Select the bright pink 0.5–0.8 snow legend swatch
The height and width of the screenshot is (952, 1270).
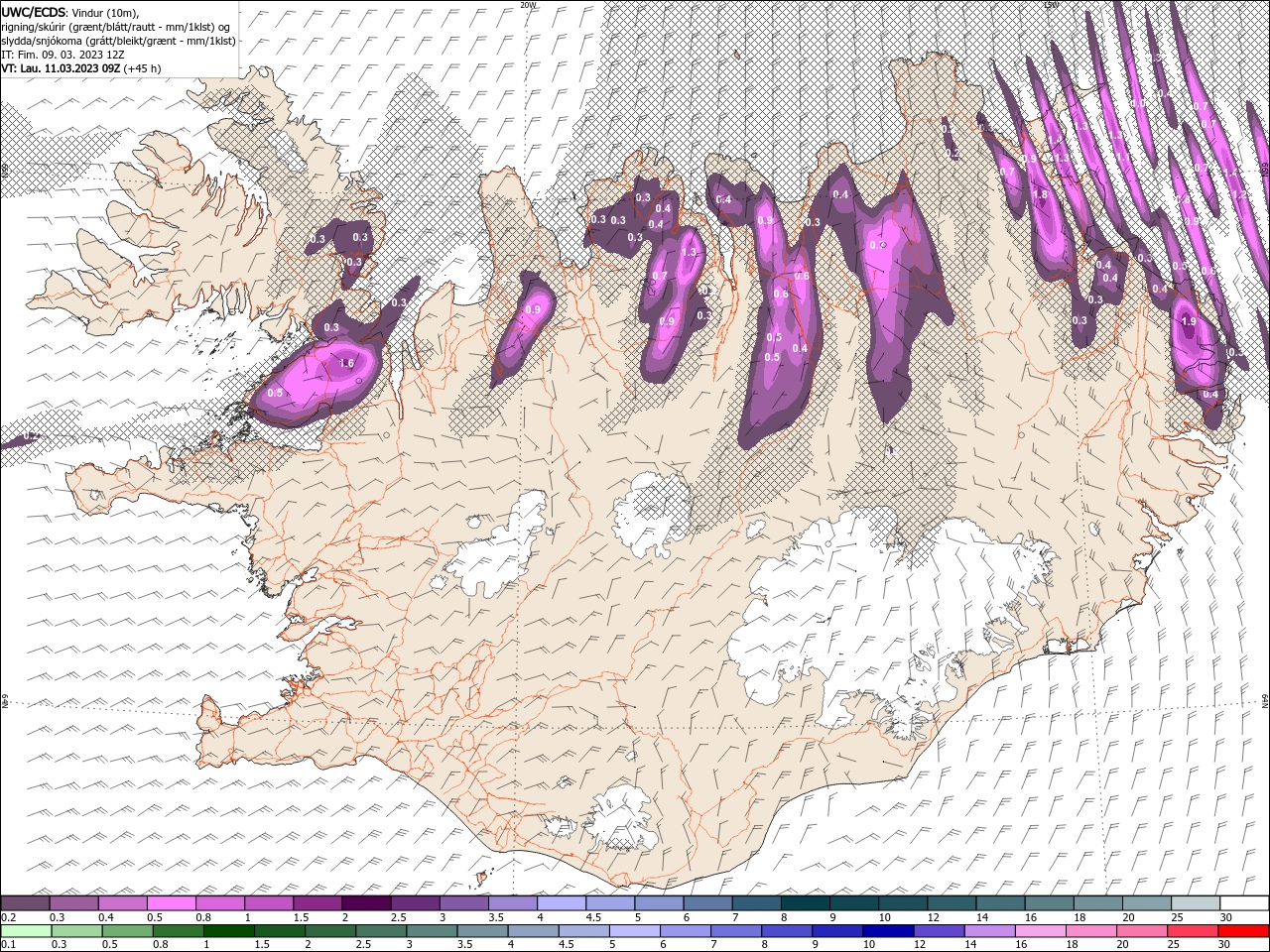pos(172,903)
